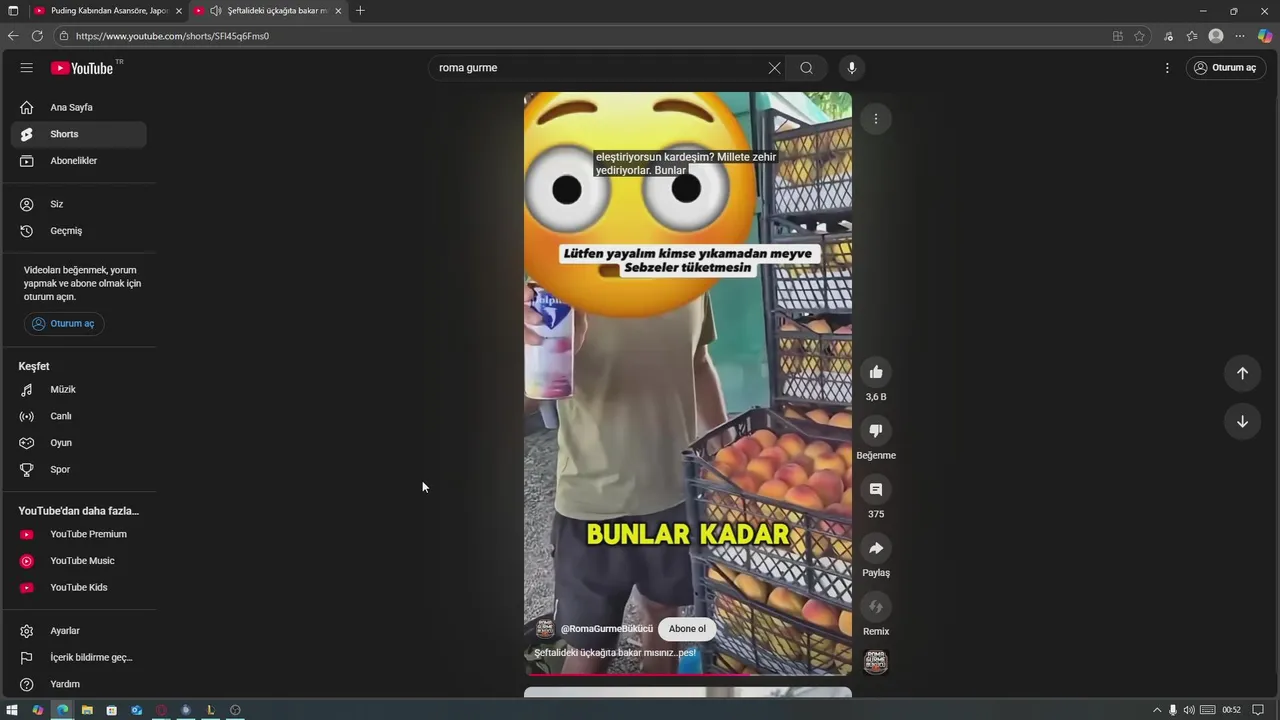Screen dimensions: 1280x720
Task: Go to the previous Short with up arrow
Action: (1242, 373)
